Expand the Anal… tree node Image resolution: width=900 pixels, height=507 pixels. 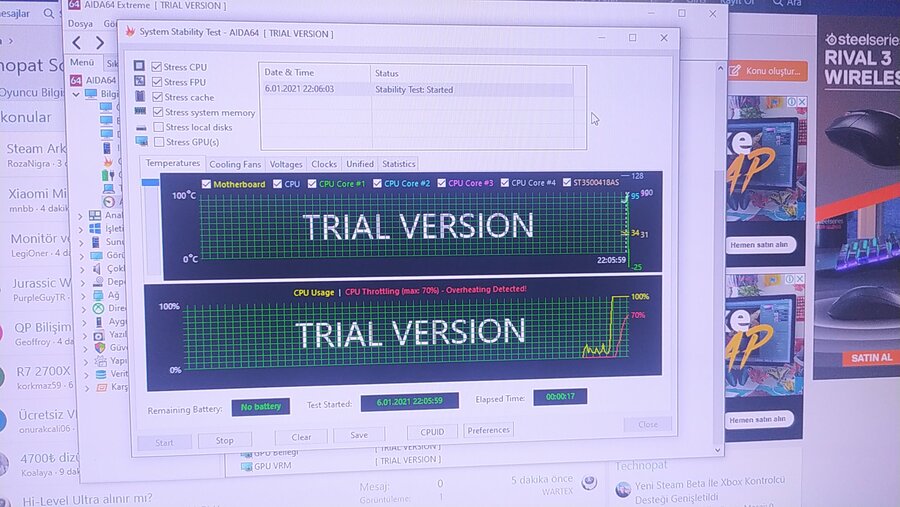(x=80, y=216)
